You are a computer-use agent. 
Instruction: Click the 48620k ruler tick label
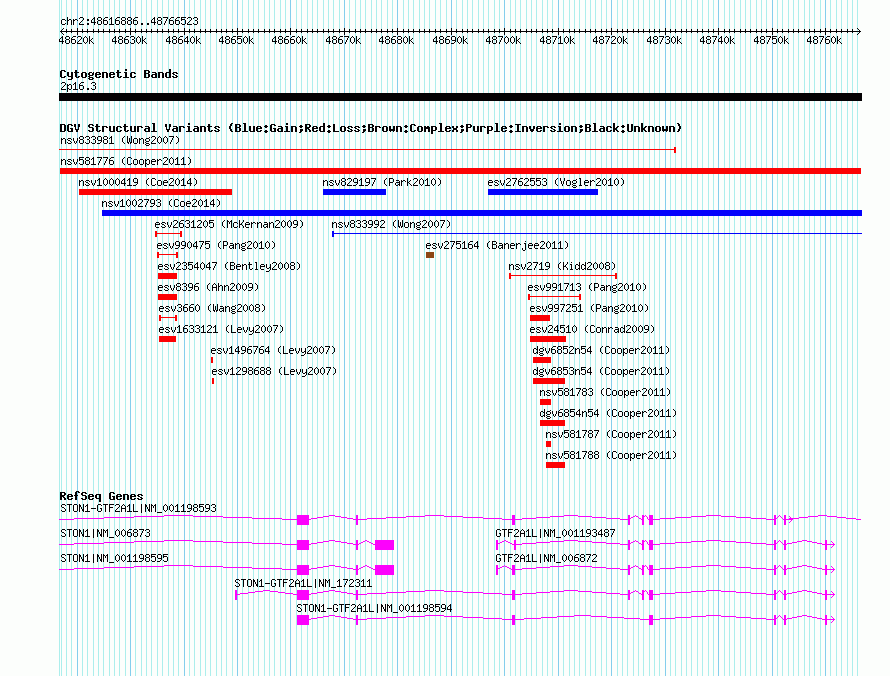[x=76, y=40]
